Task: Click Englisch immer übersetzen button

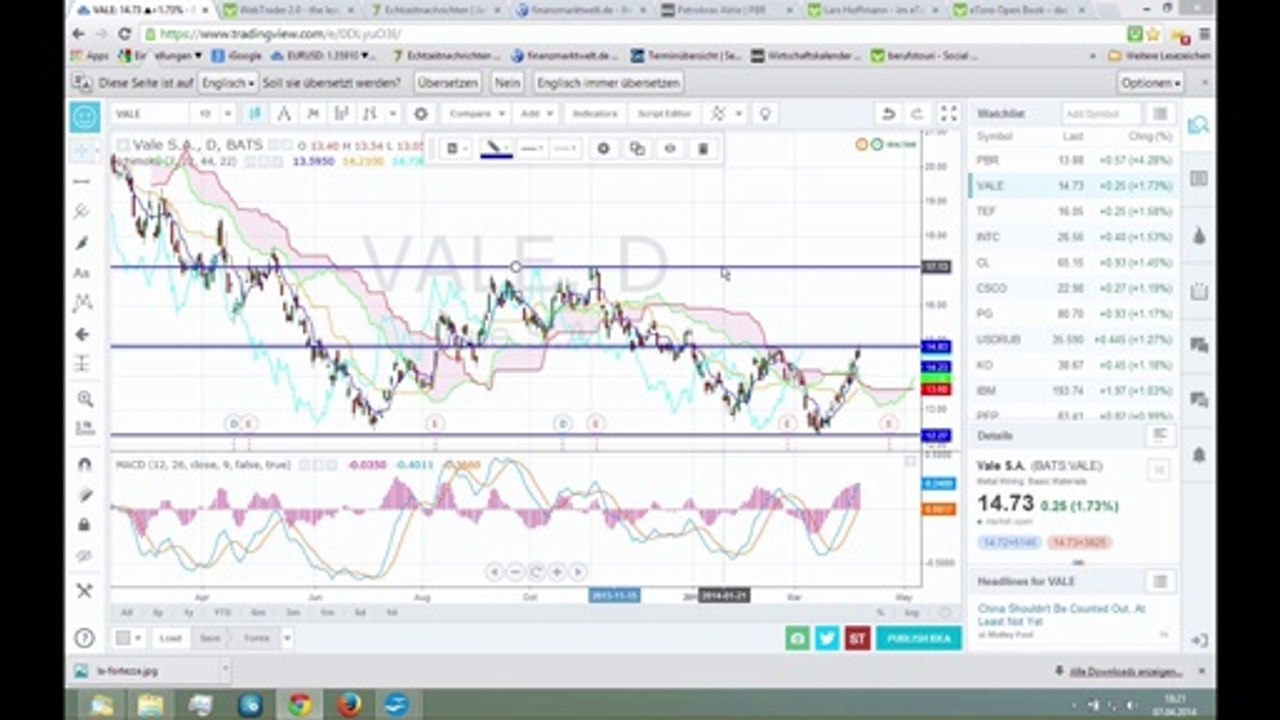Action: [607, 83]
